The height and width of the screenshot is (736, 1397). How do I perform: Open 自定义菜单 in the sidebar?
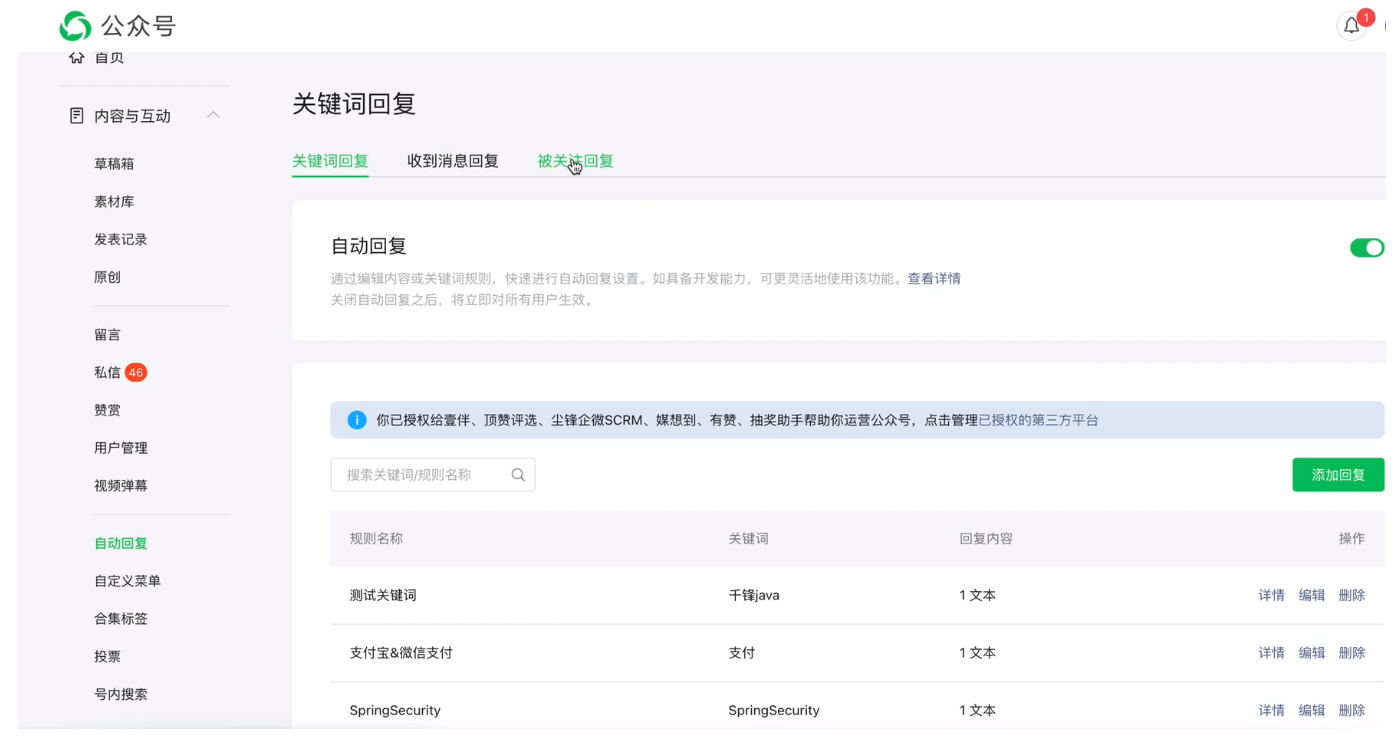(127, 582)
